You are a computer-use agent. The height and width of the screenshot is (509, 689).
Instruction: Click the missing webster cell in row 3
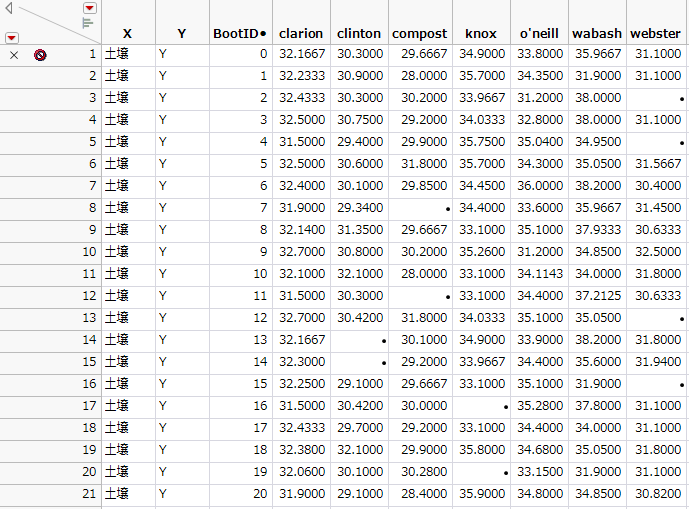tap(656, 98)
